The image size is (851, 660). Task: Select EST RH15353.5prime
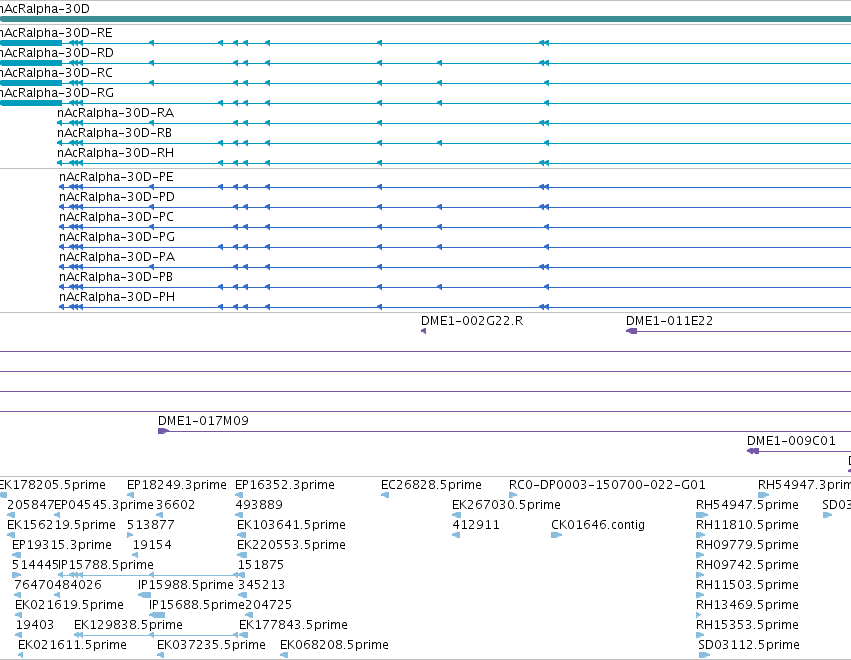click(747, 625)
